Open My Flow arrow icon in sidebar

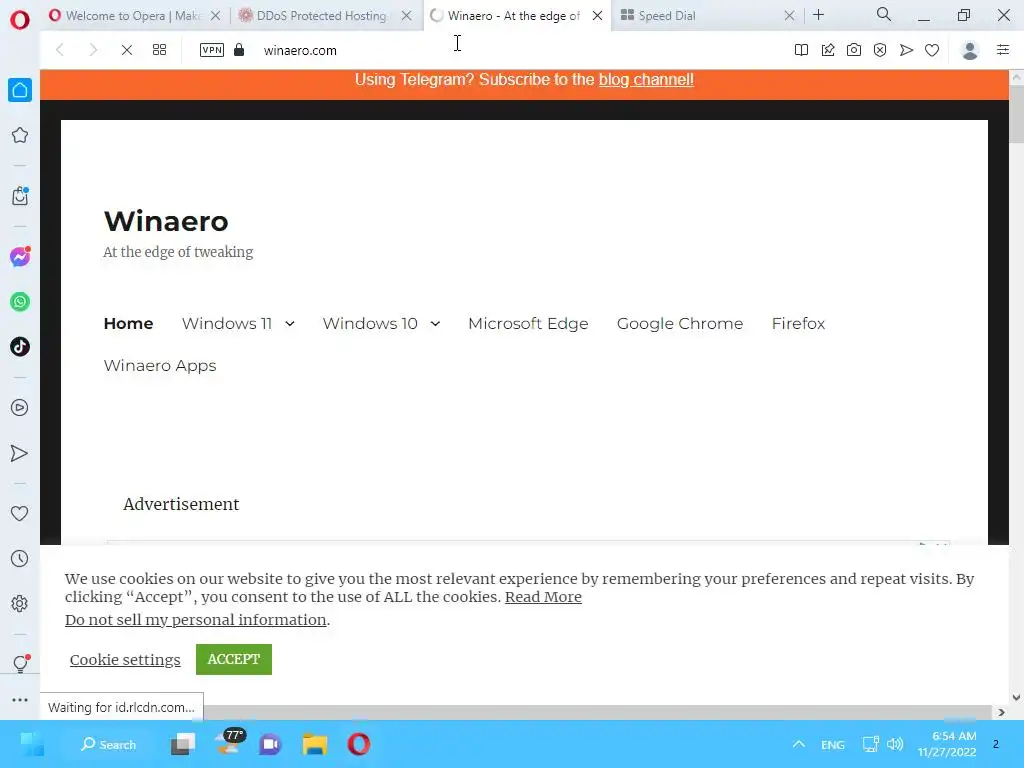[x=20, y=453]
